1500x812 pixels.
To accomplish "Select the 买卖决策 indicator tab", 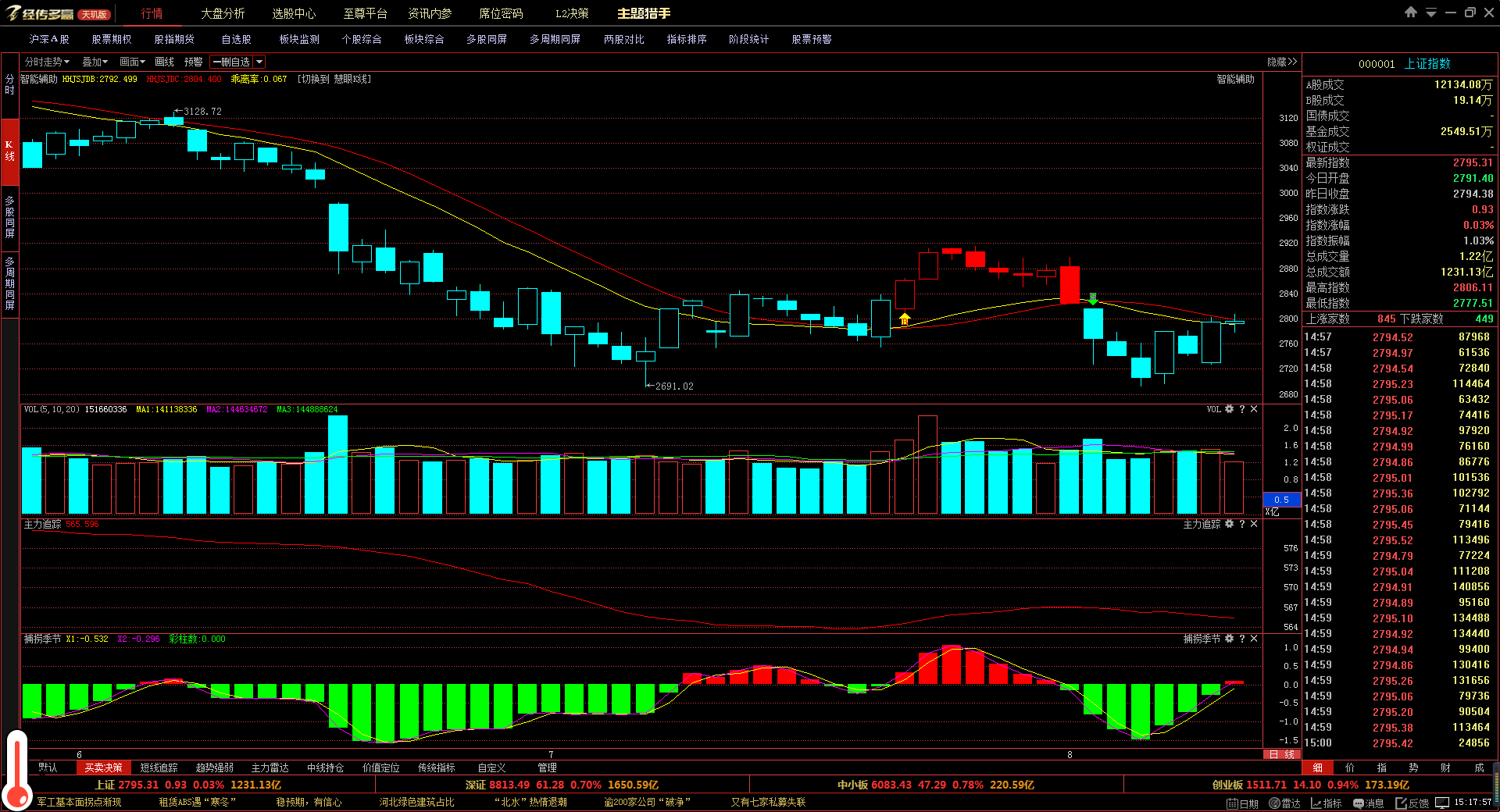I will click(x=103, y=767).
